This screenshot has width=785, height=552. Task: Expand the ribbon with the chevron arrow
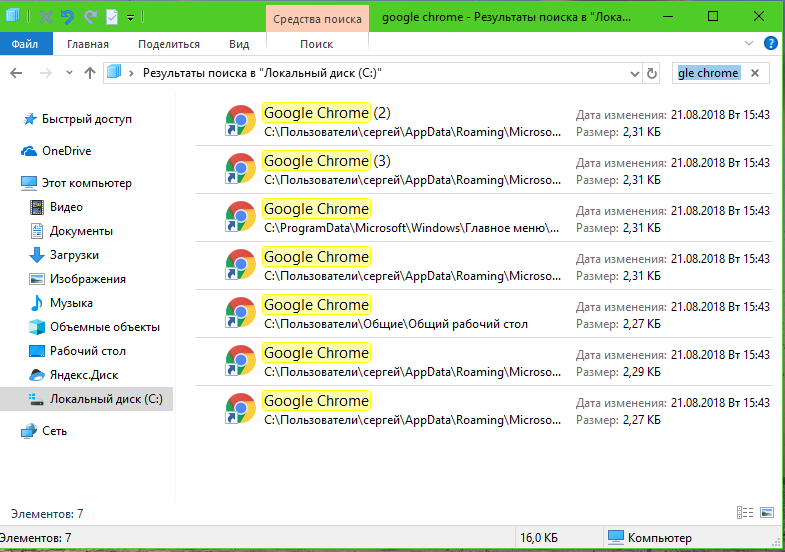pyautogui.click(x=749, y=43)
